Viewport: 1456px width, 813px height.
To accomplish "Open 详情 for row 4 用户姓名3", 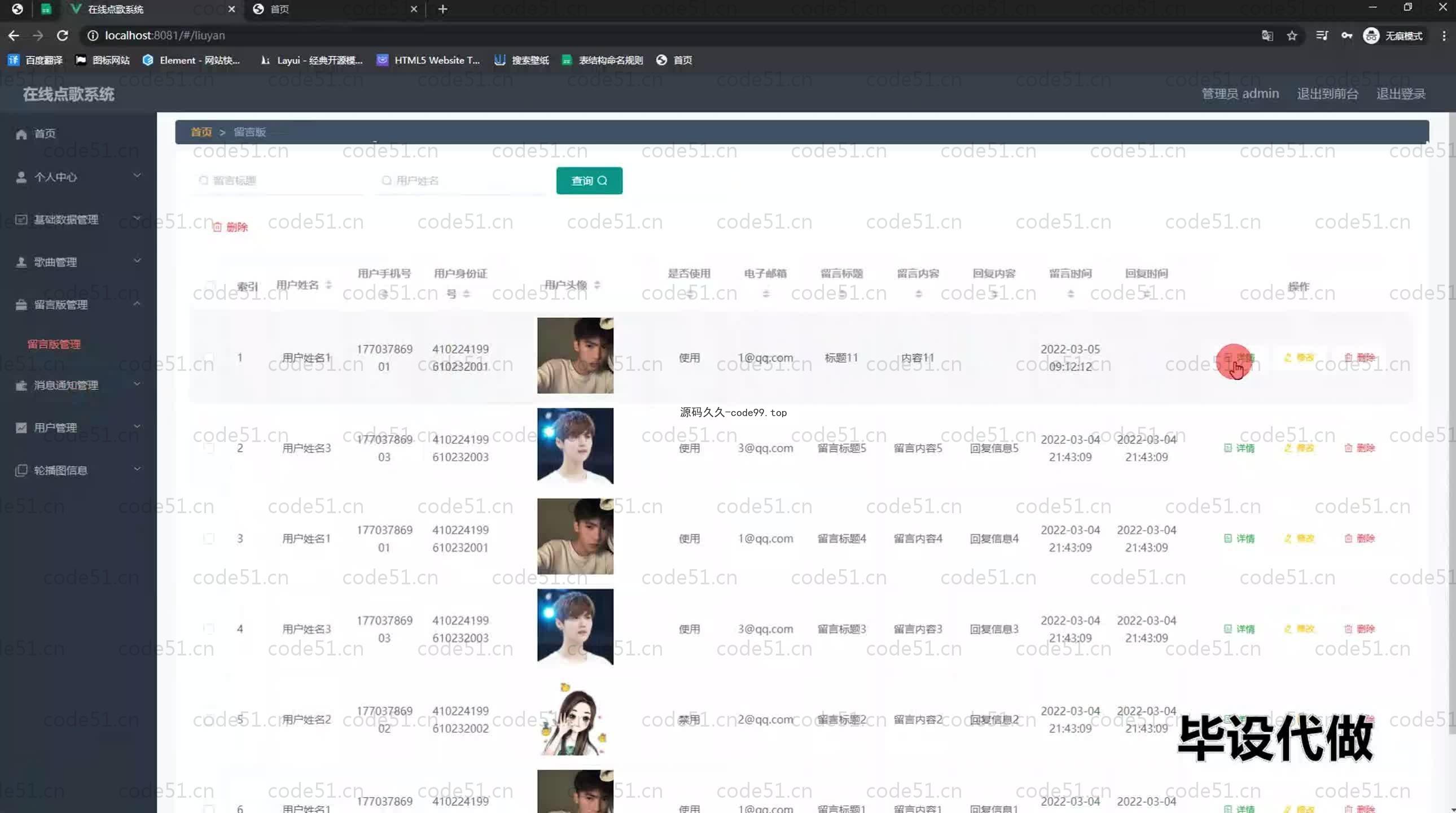I will (x=1239, y=630).
